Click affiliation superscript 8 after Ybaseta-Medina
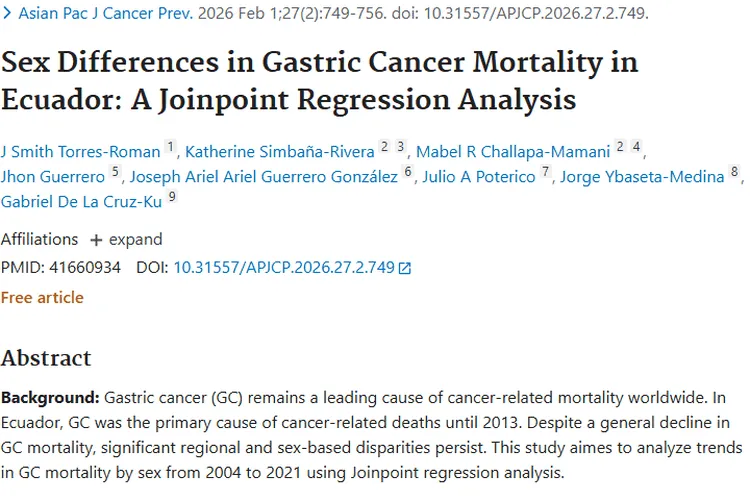 click(x=735, y=173)
